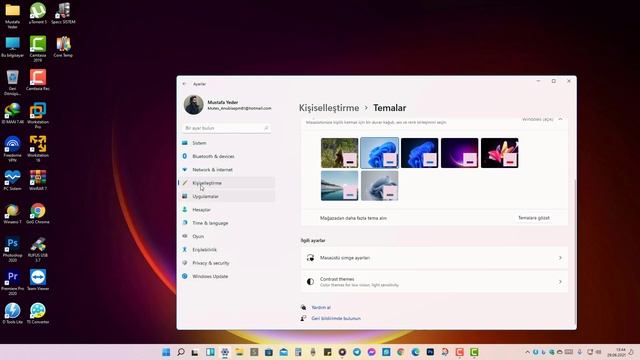Click the Windows Start button on taskbar

pyautogui.click(x=166, y=352)
